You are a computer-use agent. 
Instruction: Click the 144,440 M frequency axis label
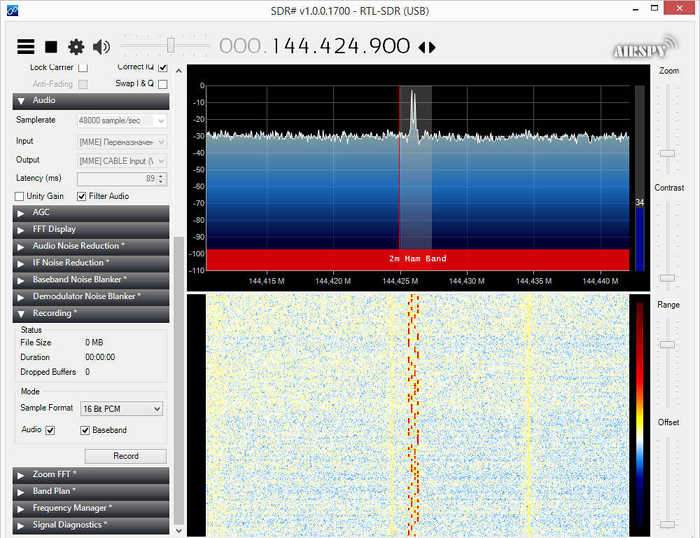(x=600, y=281)
